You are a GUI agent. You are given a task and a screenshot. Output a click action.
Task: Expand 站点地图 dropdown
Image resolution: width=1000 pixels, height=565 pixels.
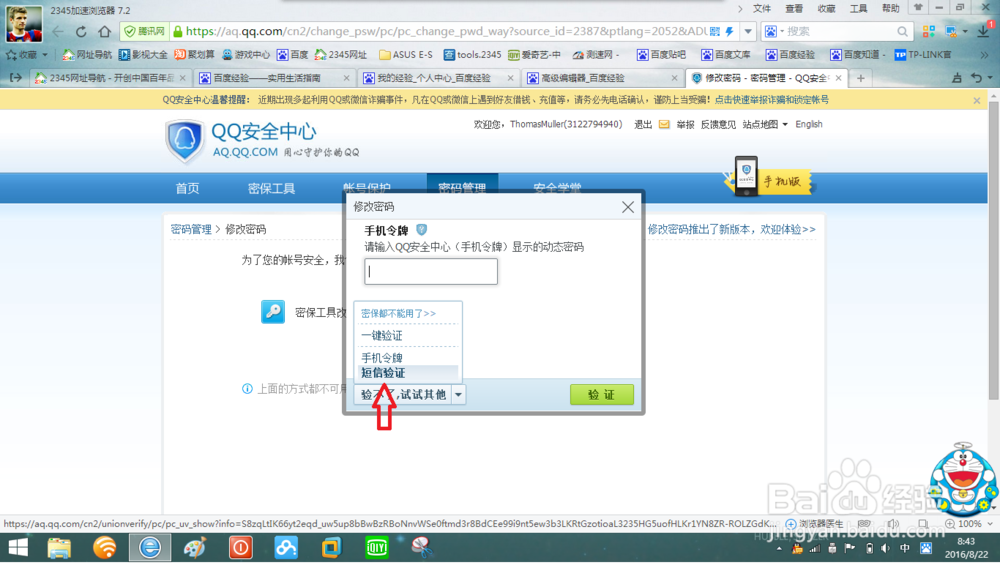pos(765,124)
